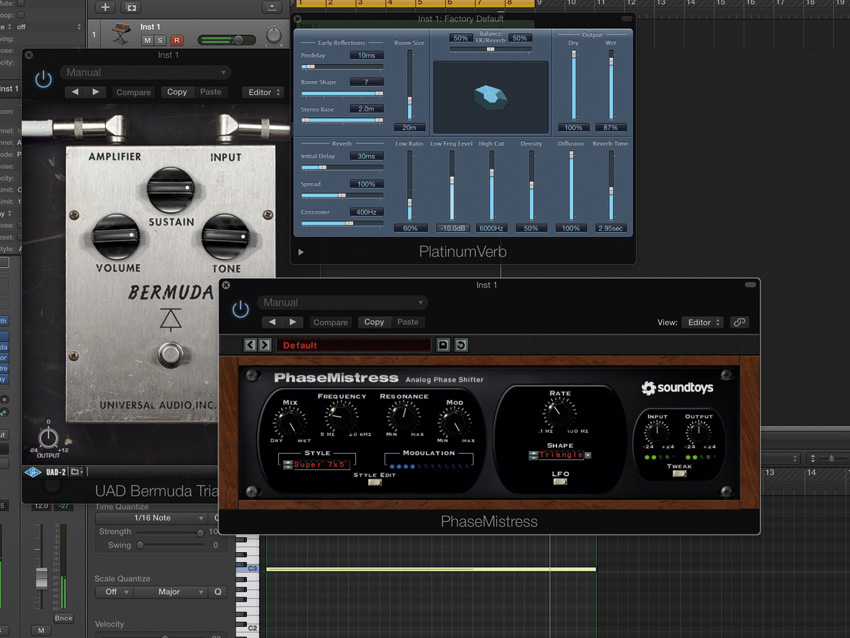
Task: Click the Resonance knob on PhaseMistress
Action: (404, 416)
